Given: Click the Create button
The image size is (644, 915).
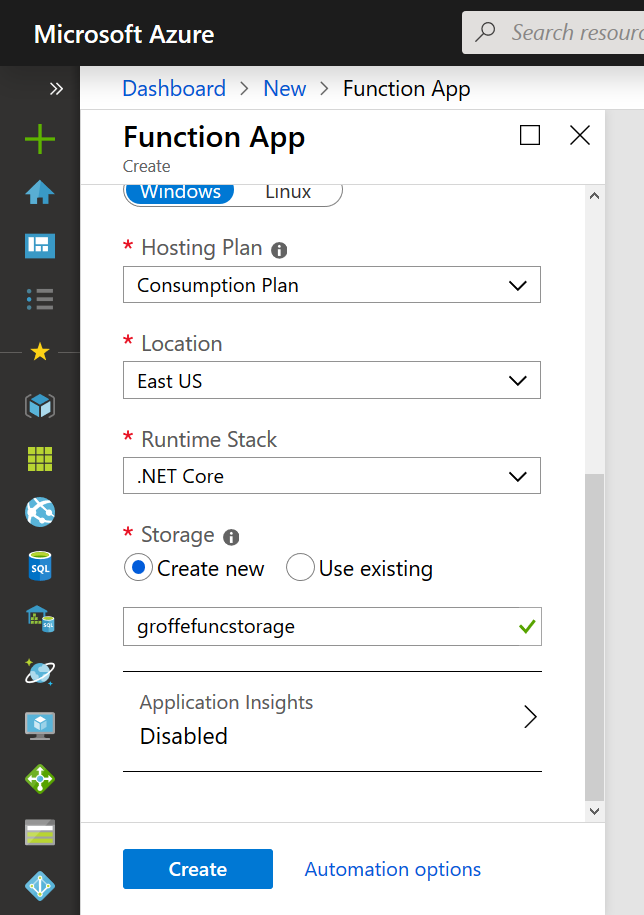Looking at the screenshot, I should (197, 869).
